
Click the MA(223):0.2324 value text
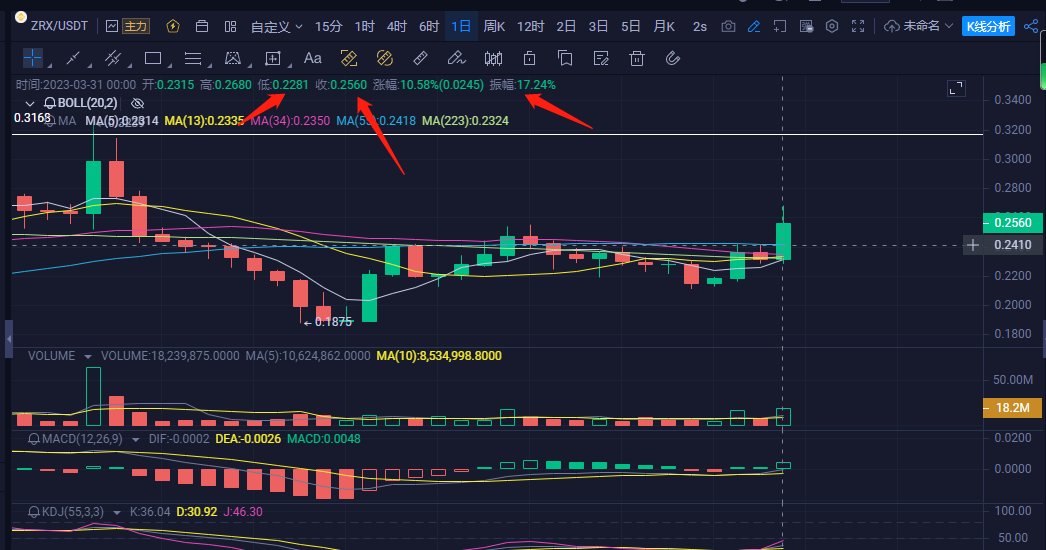pos(466,121)
